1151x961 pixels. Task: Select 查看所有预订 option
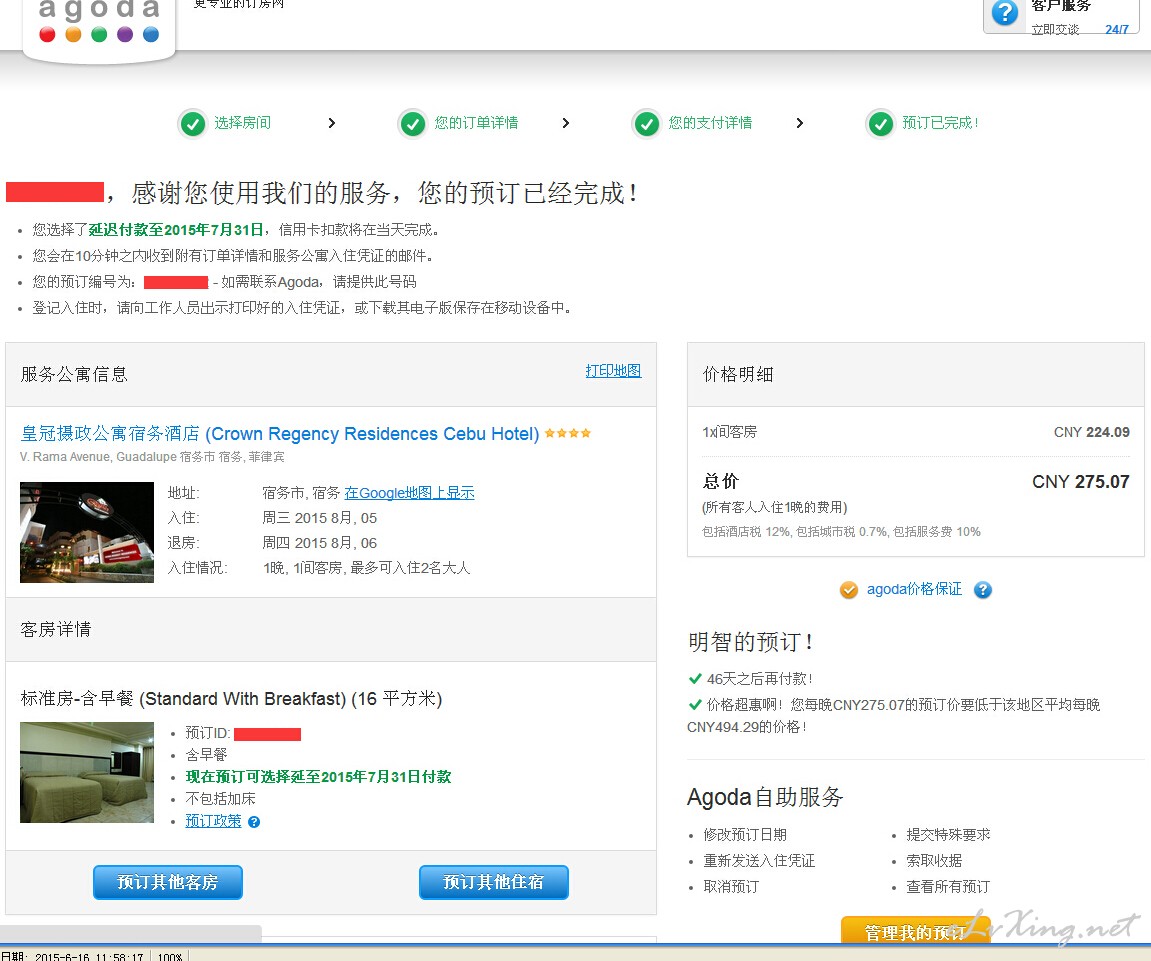click(x=948, y=886)
